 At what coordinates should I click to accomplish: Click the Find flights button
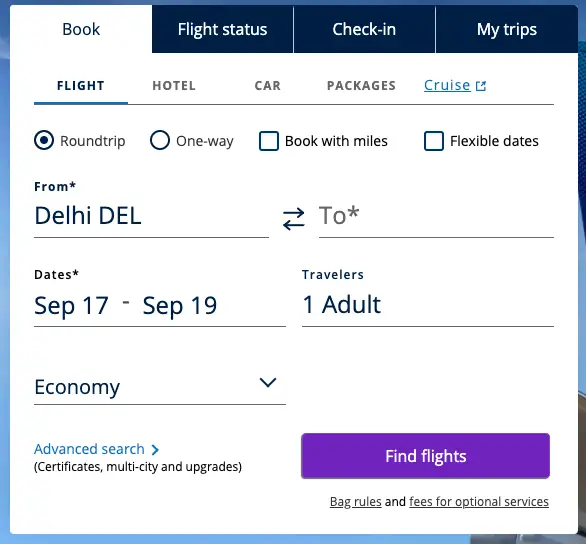tap(425, 456)
